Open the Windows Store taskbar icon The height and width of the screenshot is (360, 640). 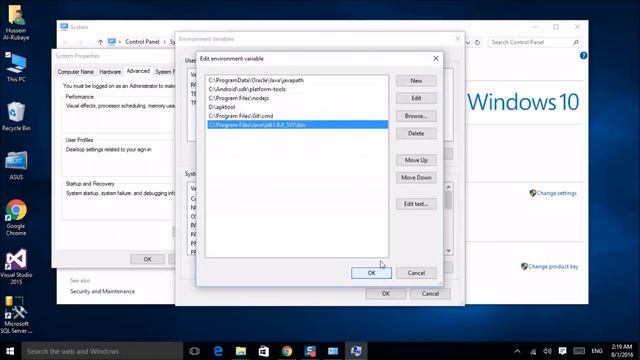(264, 351)
